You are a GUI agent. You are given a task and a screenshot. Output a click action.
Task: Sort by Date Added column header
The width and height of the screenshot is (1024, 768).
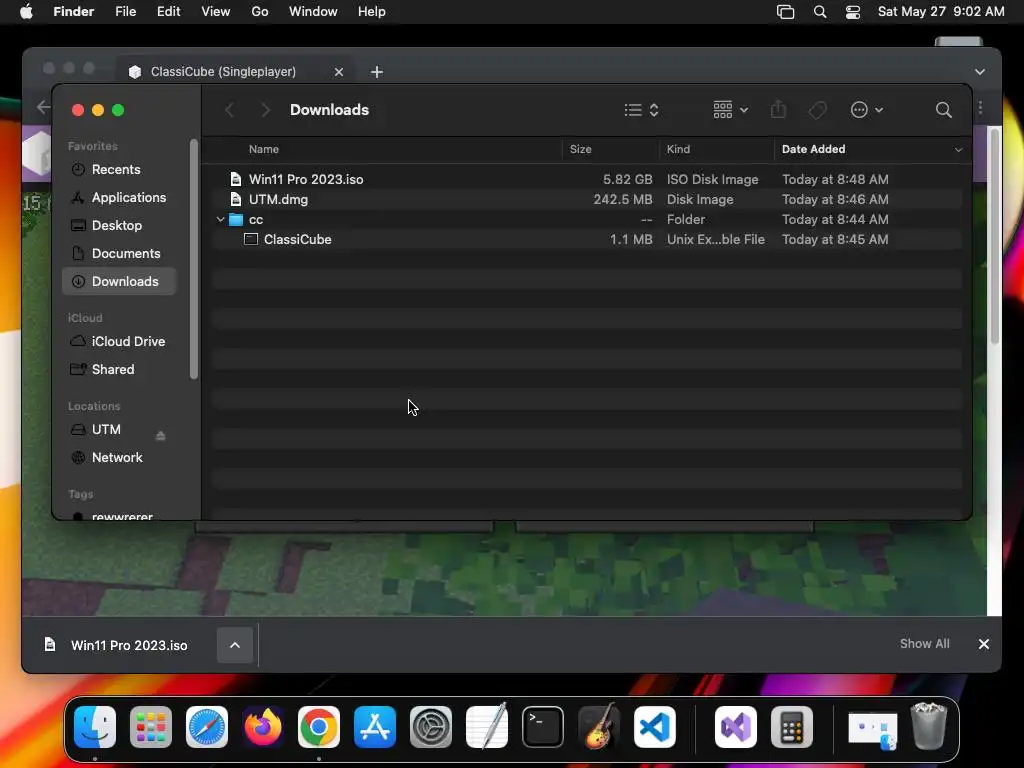coord(813,149)
